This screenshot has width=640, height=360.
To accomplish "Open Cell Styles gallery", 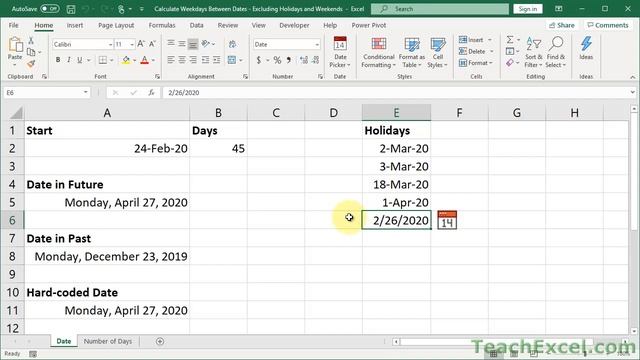I will tap(438, 52).
